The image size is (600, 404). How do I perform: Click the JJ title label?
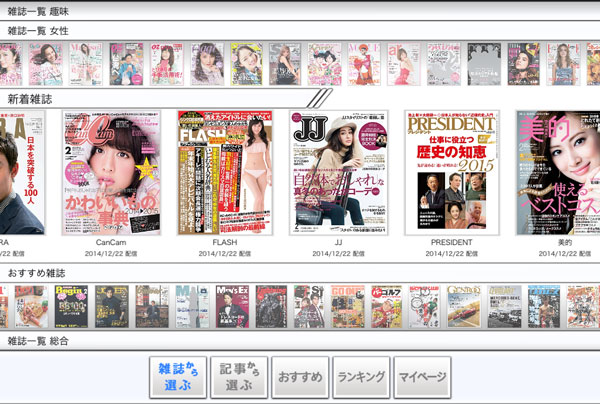[338, 242]
